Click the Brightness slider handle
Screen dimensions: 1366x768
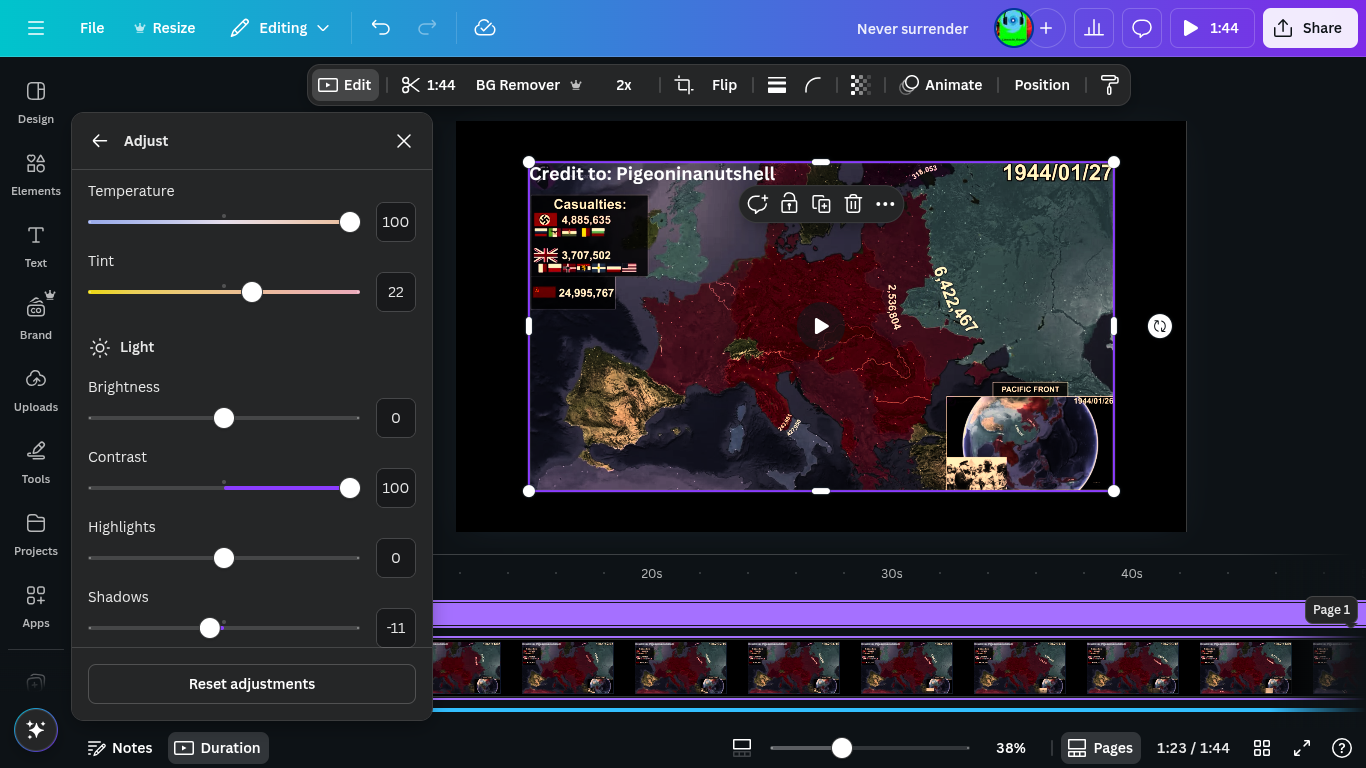click(x=224, y=418)
